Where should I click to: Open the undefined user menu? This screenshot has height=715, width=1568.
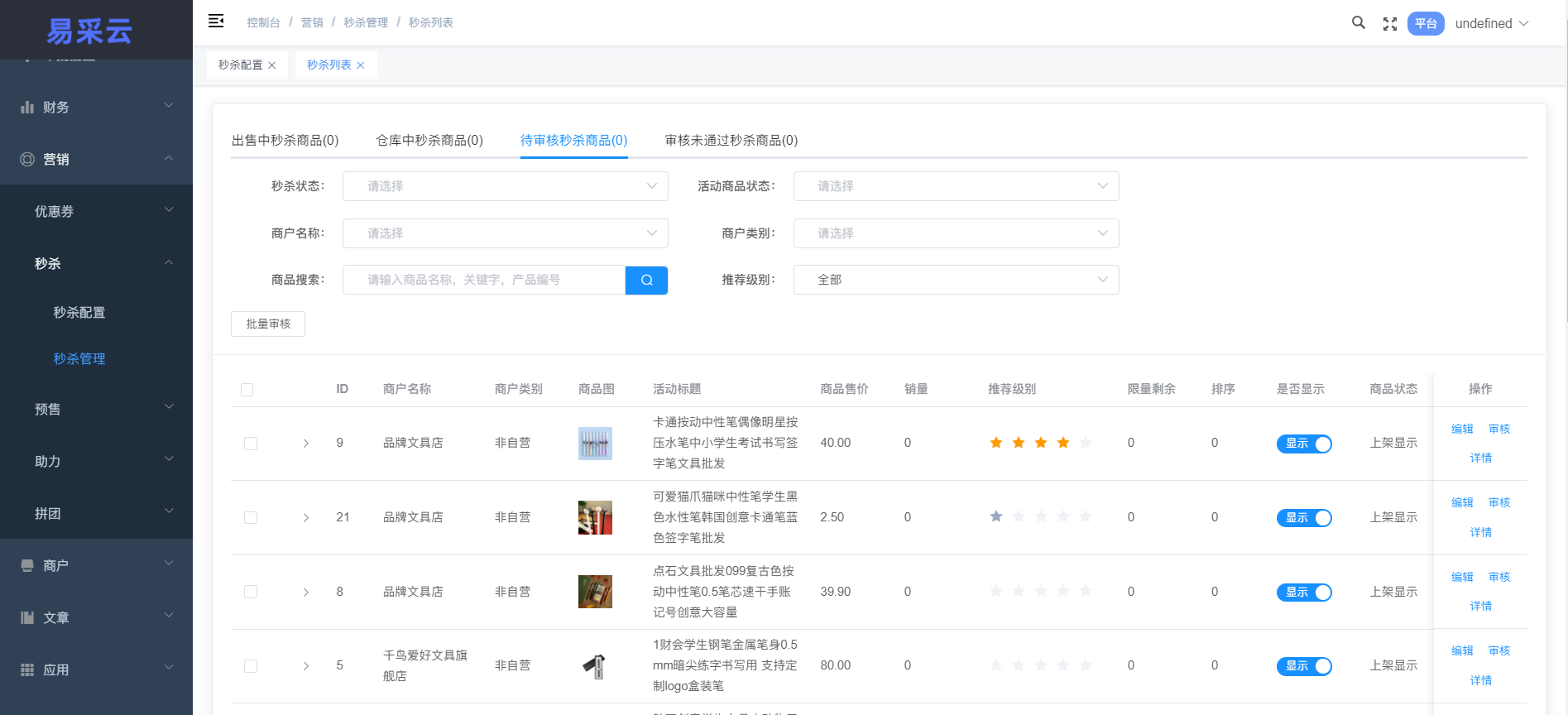[x=1491, y=24]
